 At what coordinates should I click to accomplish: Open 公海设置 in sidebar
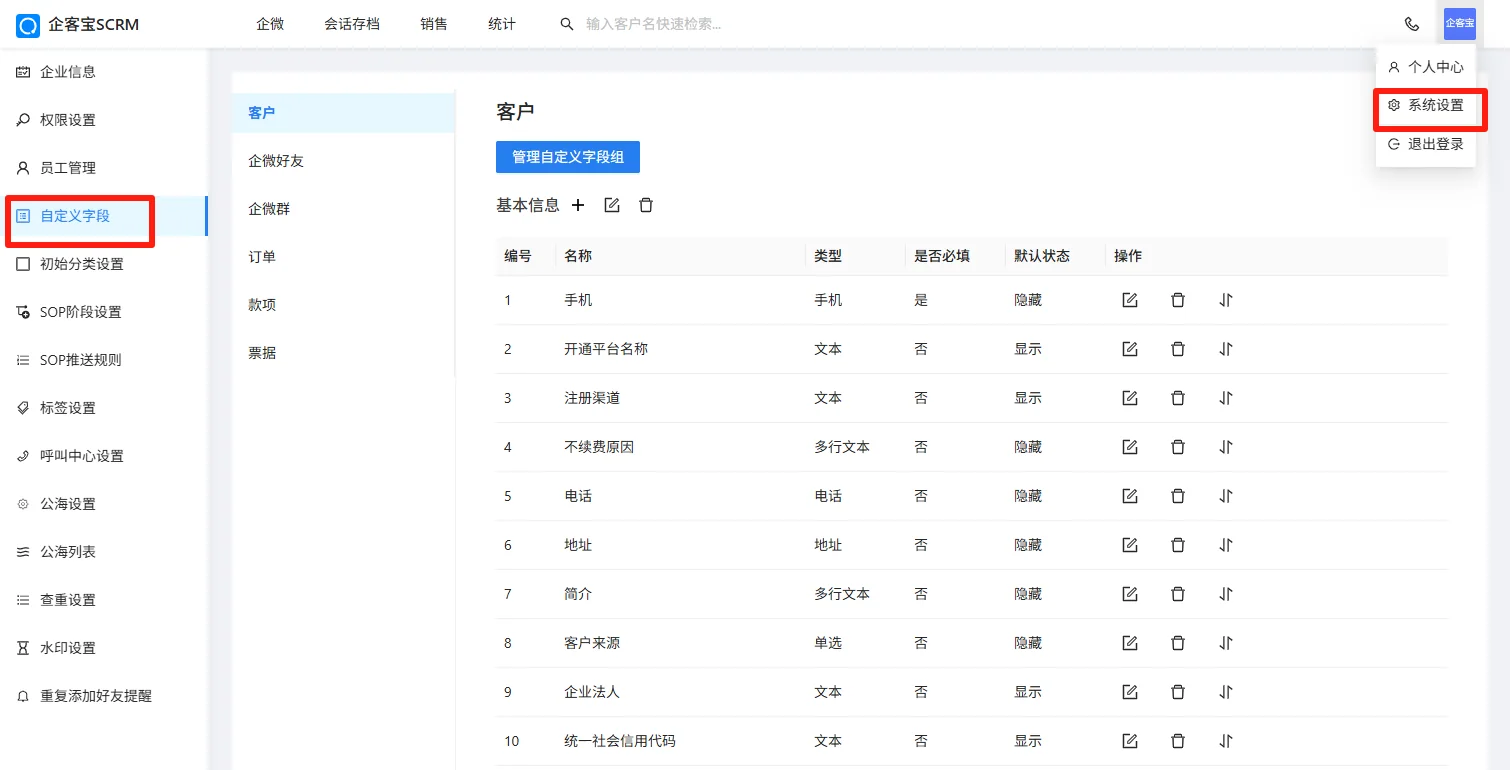coord(104,504)
